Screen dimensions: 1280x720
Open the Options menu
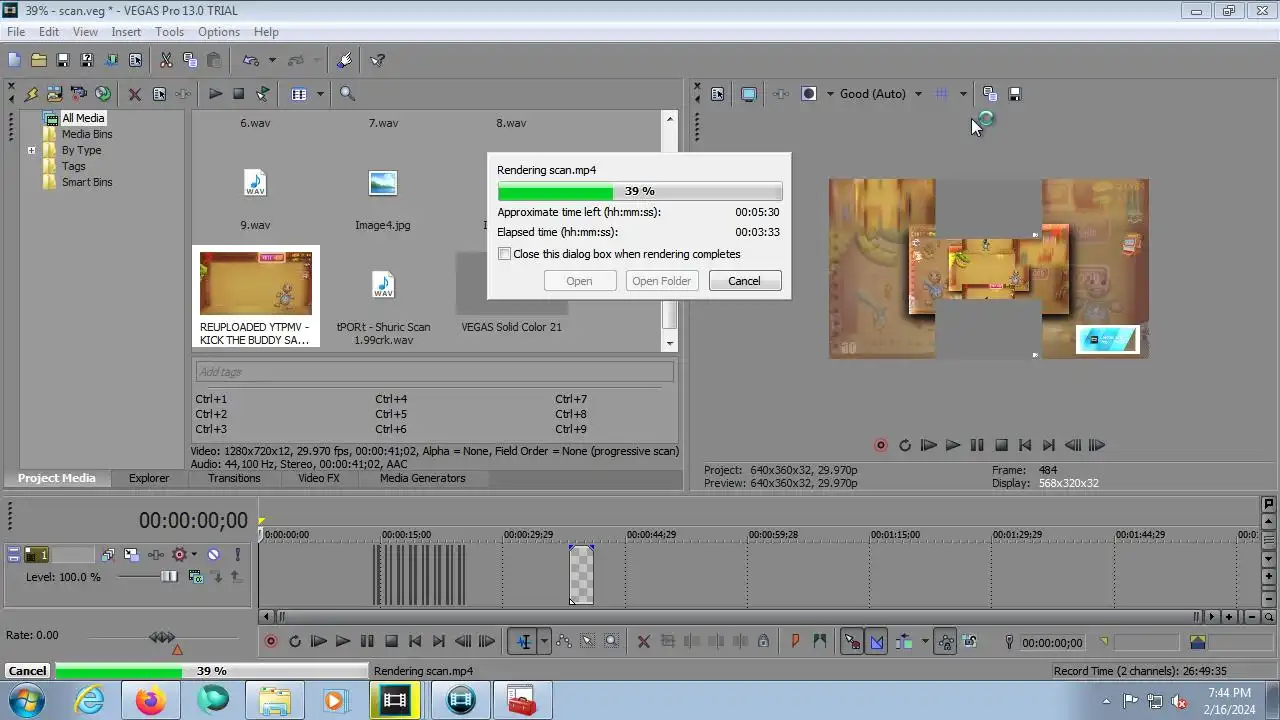219,32
